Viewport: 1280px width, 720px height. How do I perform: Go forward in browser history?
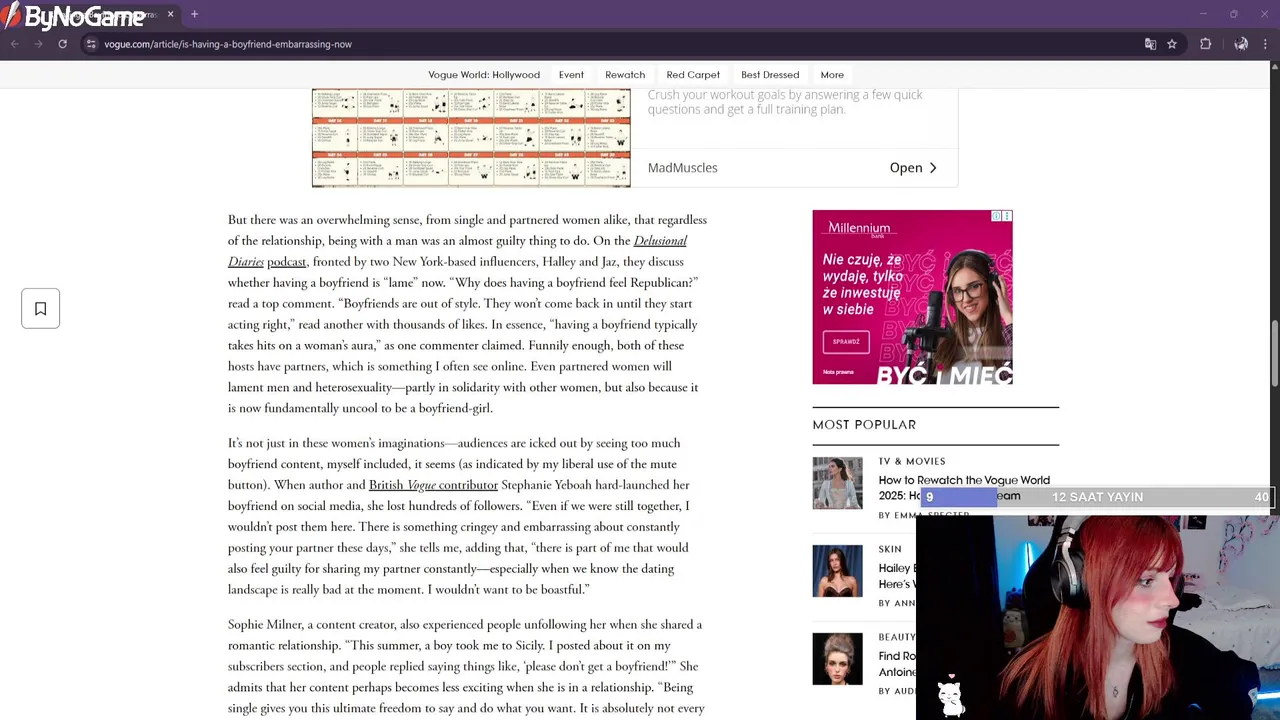click(38, 44)
